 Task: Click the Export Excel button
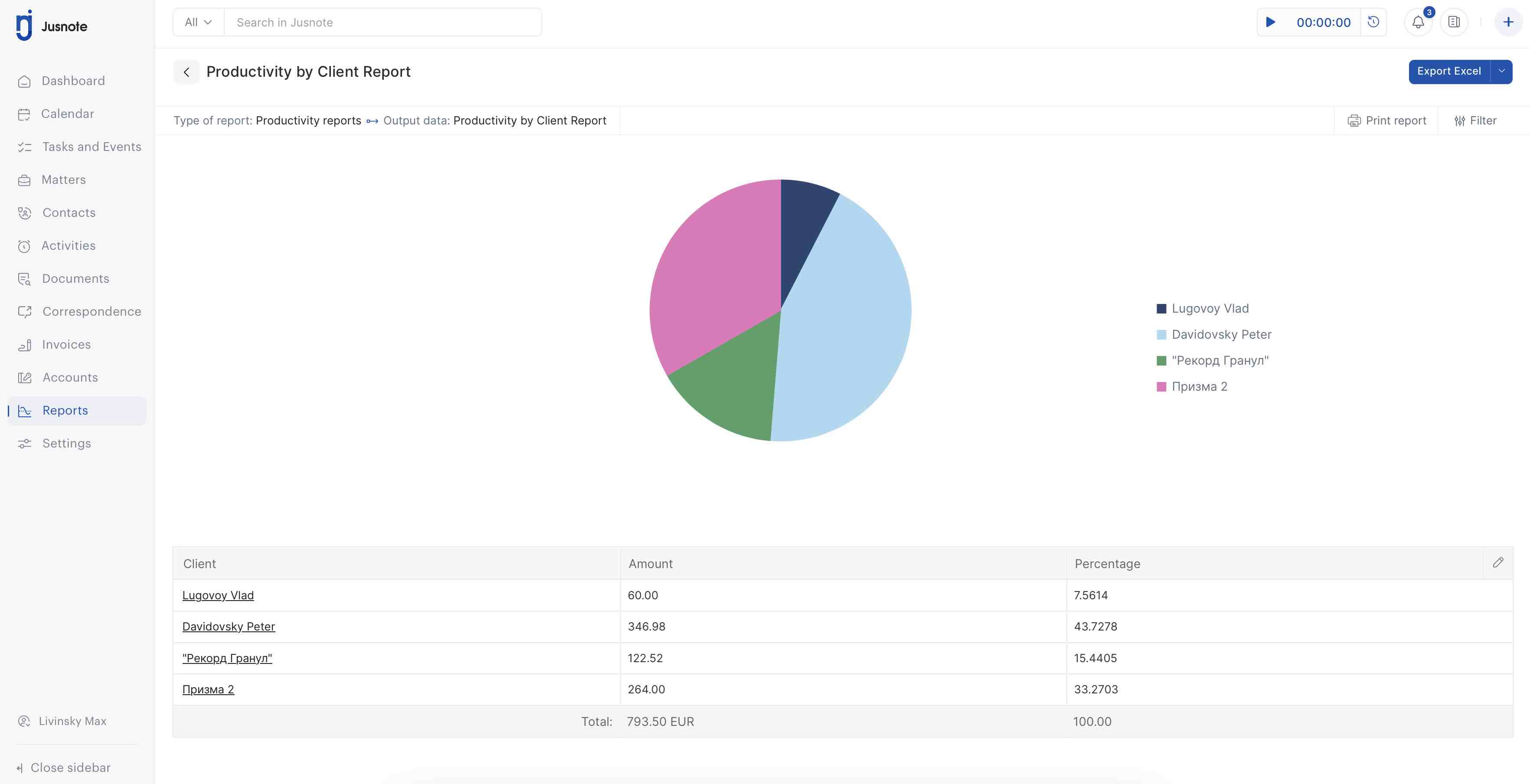pos(1448,71)
